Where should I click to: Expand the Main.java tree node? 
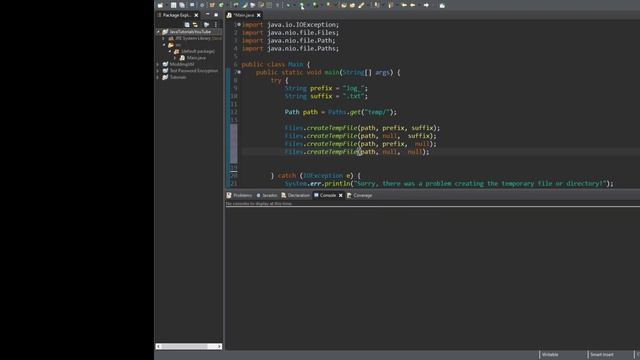tap(175, 58)
